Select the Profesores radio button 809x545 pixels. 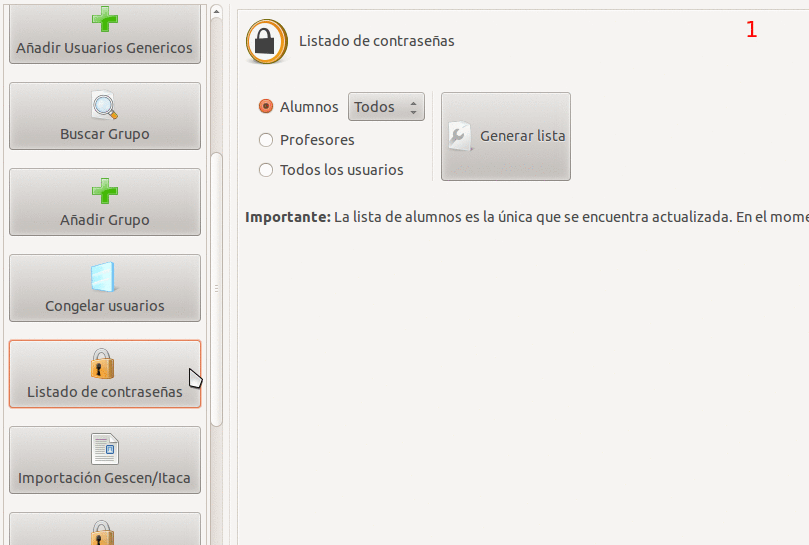pos(266,140)
